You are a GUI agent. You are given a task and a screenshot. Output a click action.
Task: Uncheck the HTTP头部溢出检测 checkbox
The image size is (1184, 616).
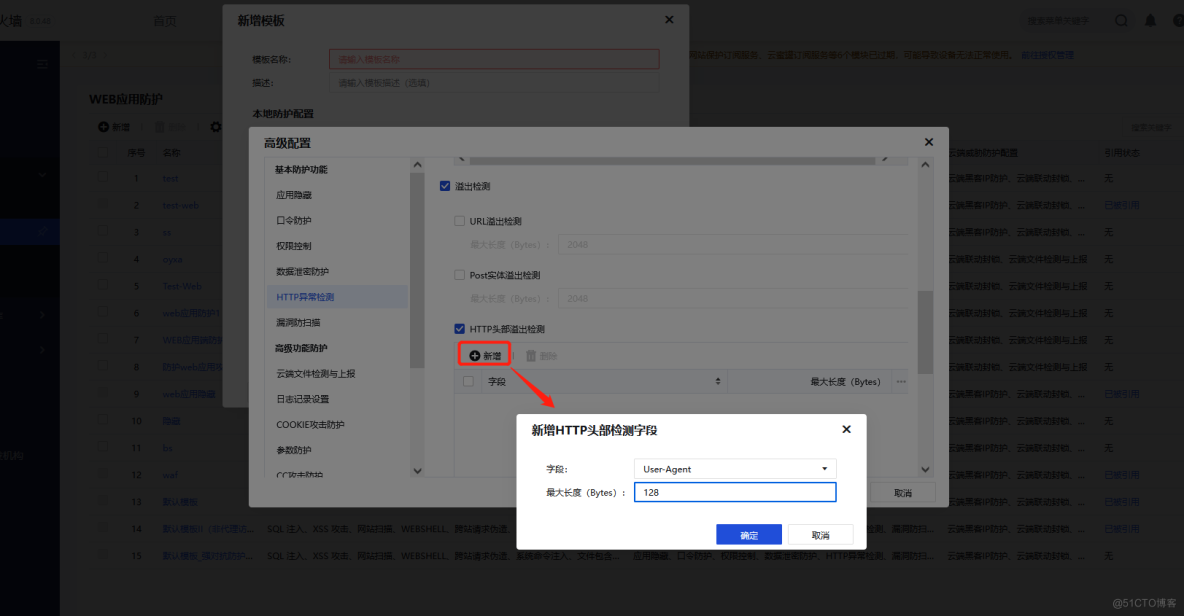[x=459, y=328]
